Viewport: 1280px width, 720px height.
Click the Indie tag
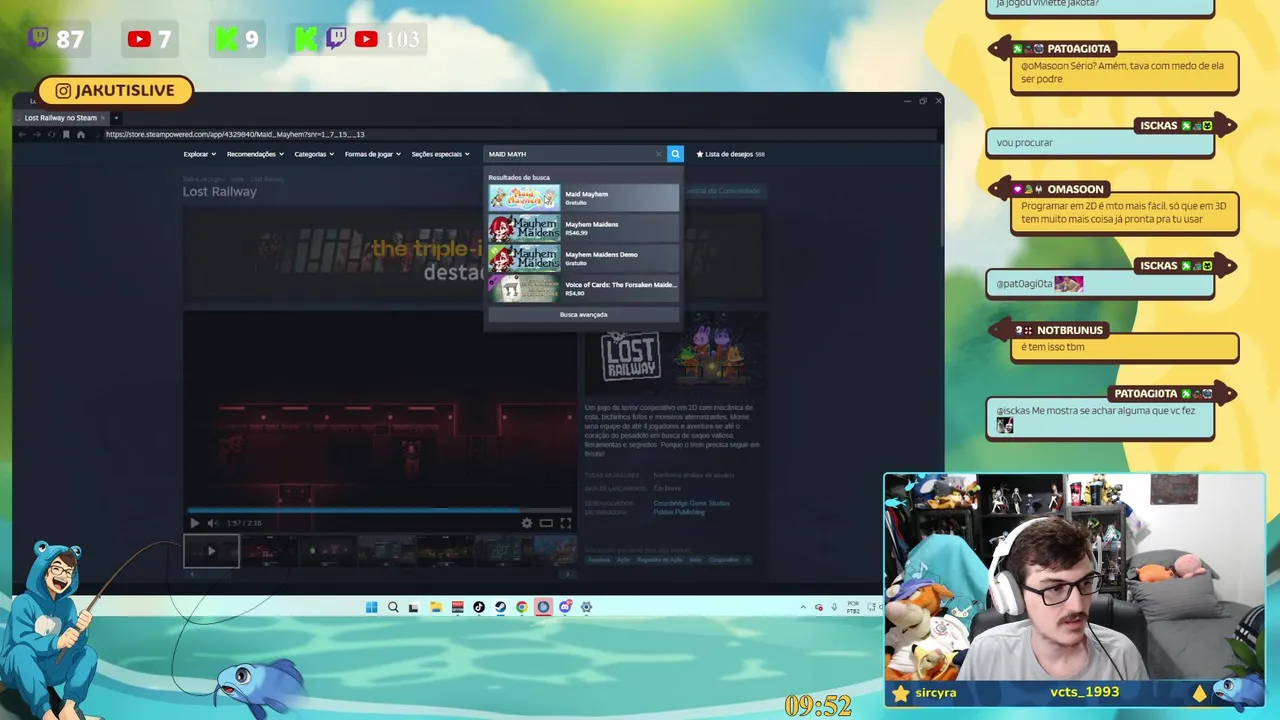pyautogui.click(x=695, y=560)
